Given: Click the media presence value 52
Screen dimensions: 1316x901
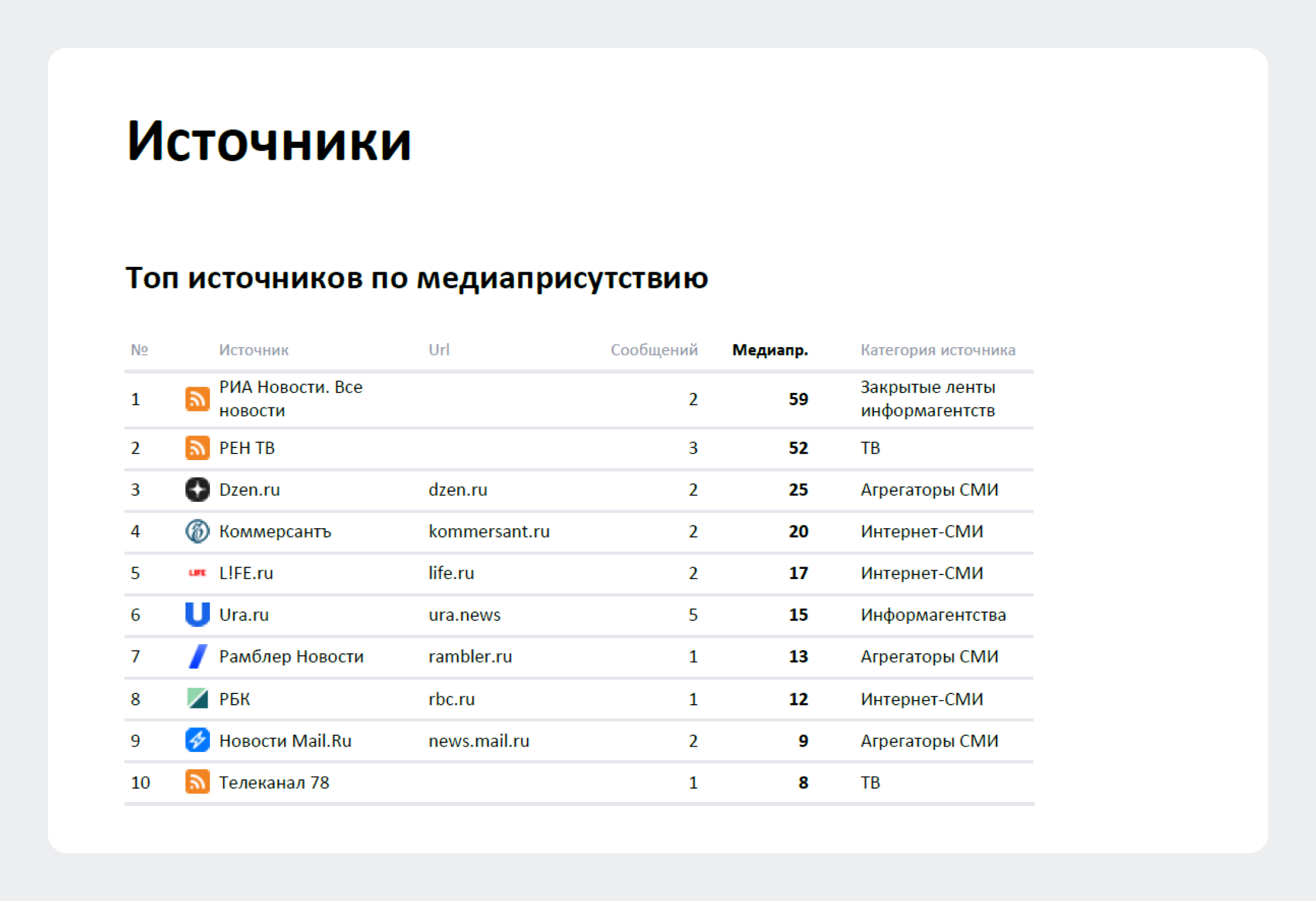Looking at the screenshot, I should 798,448.
